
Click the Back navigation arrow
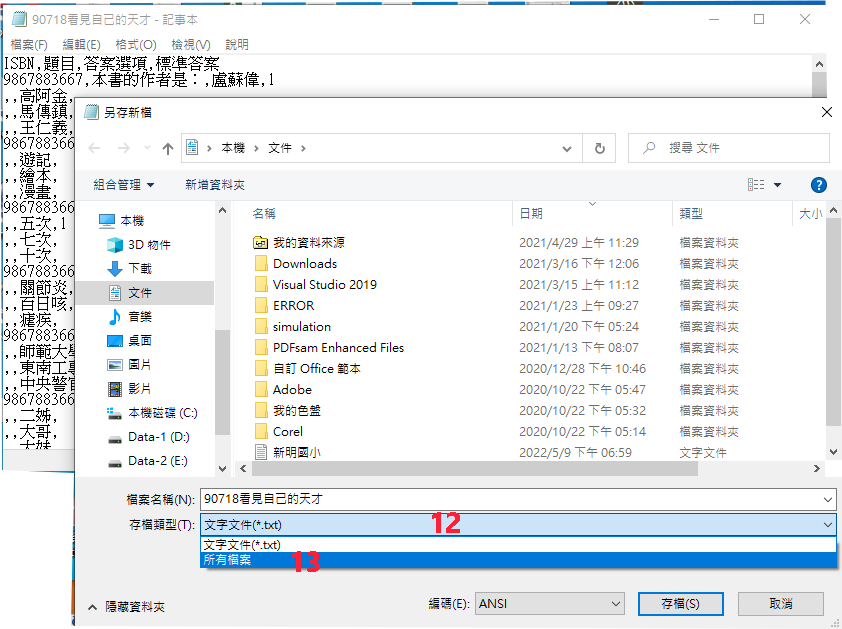click(95, 148)
